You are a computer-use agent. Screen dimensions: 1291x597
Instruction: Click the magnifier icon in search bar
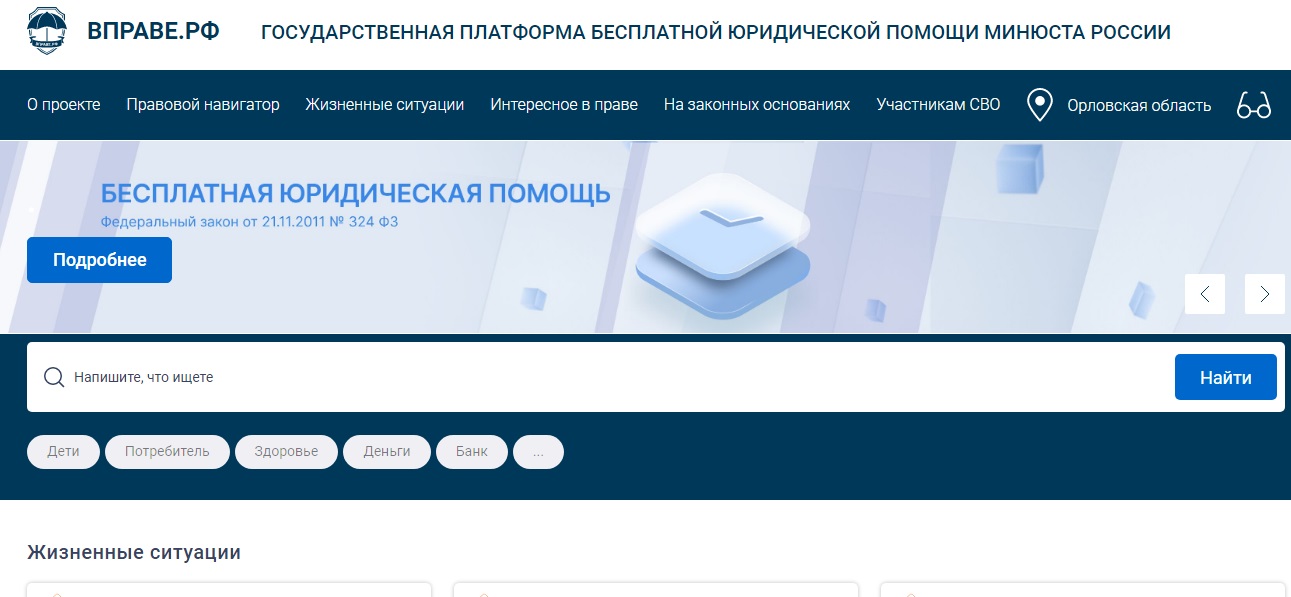pyautogui.click(x=54, y=378)
